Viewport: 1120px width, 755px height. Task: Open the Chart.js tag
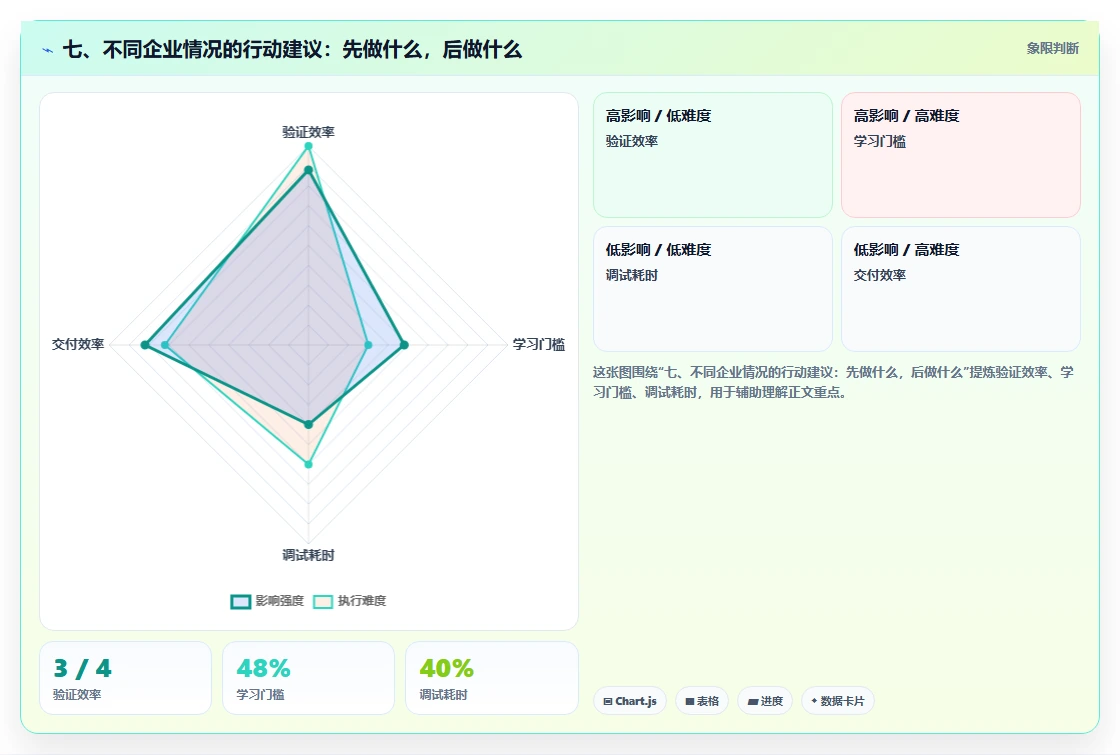click(x=630, y=701)
